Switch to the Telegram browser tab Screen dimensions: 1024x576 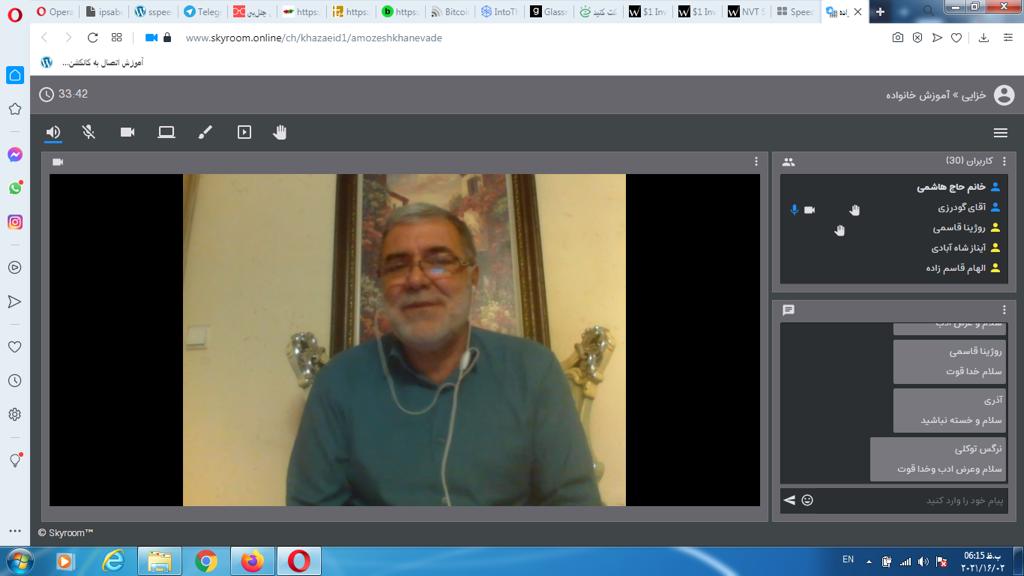203,12
